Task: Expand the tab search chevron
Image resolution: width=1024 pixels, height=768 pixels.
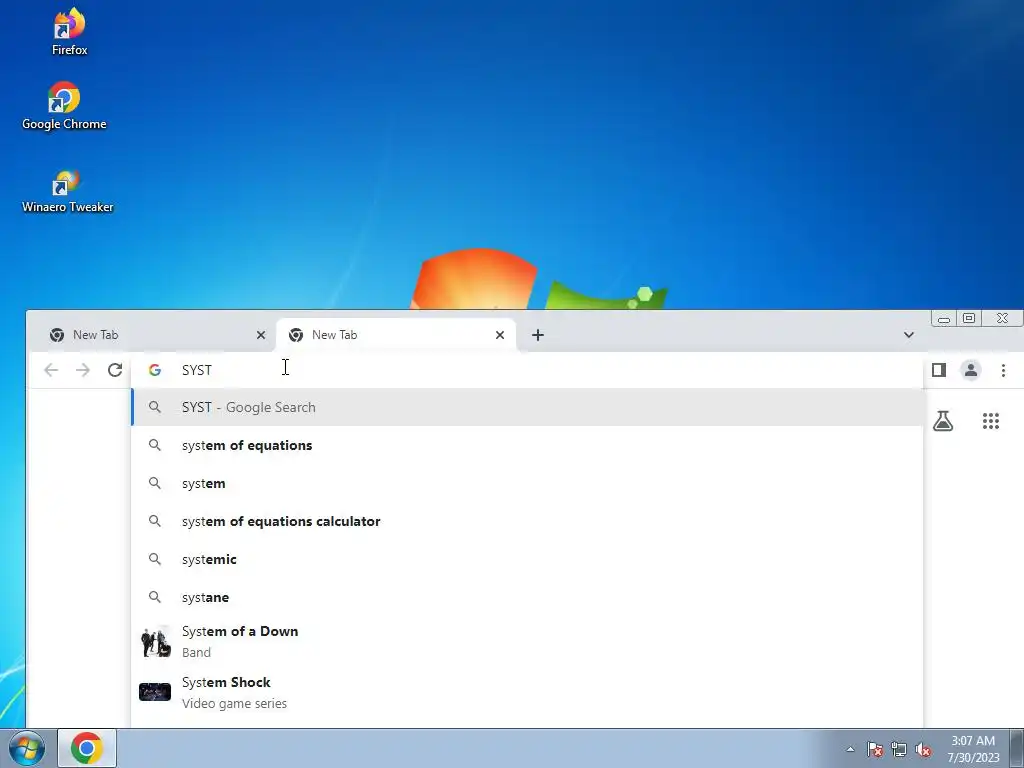Action: [x=908, y=335]
